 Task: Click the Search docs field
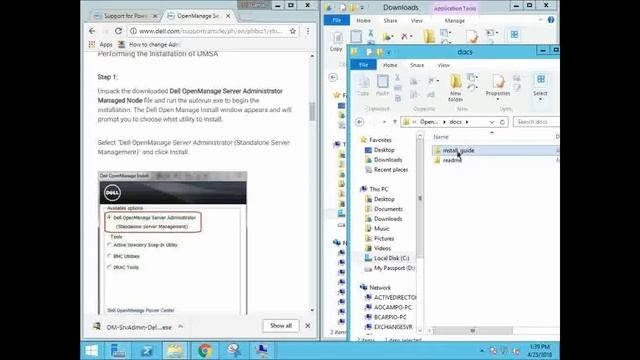[536, 122]
